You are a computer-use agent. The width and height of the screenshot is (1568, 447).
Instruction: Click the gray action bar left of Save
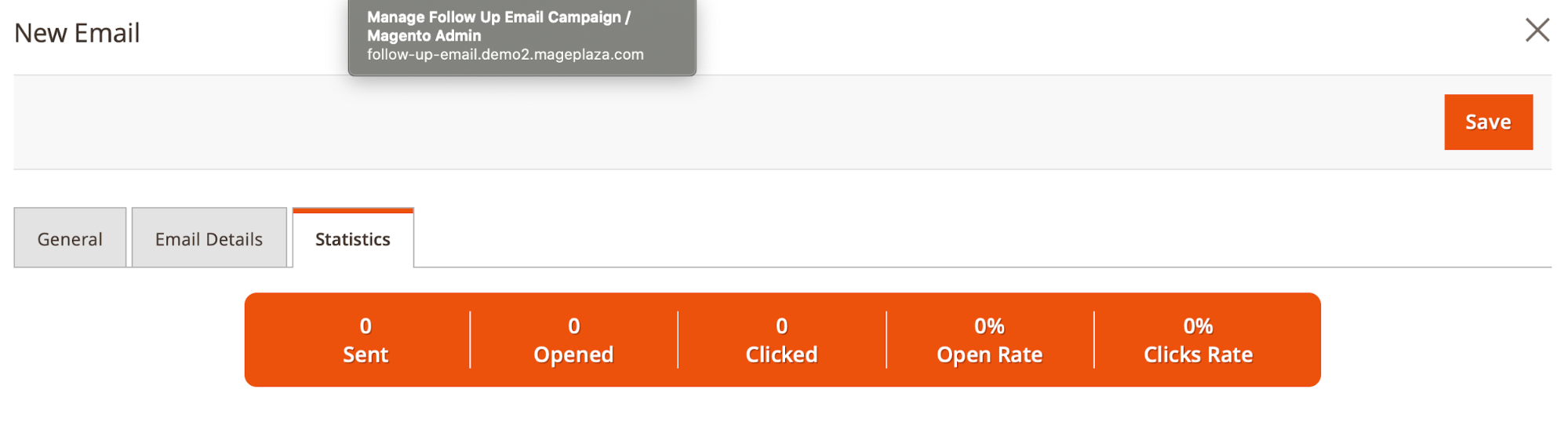(706, 122)
